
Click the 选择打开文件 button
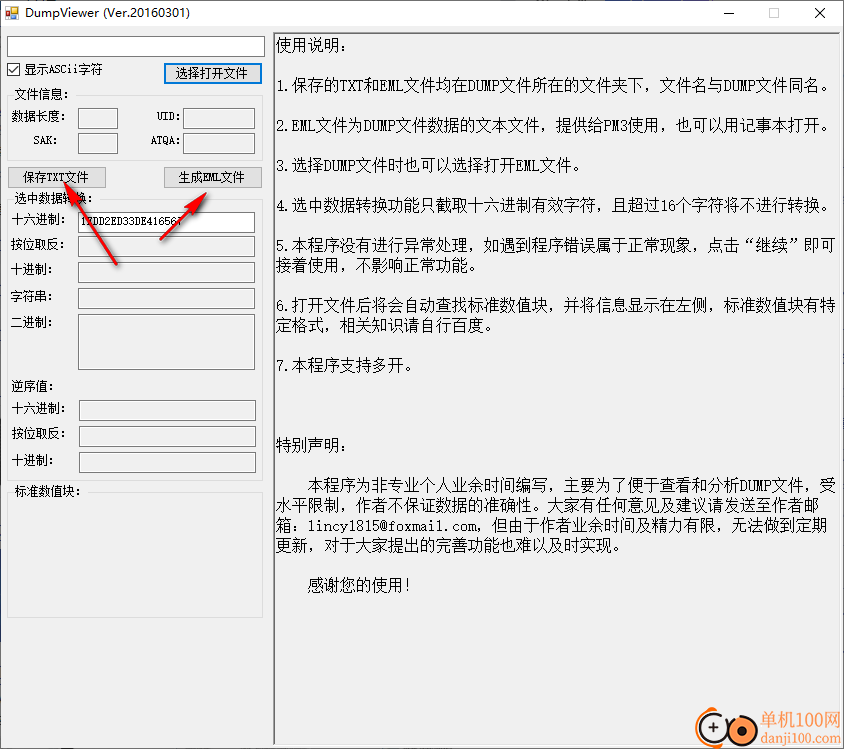213,73
